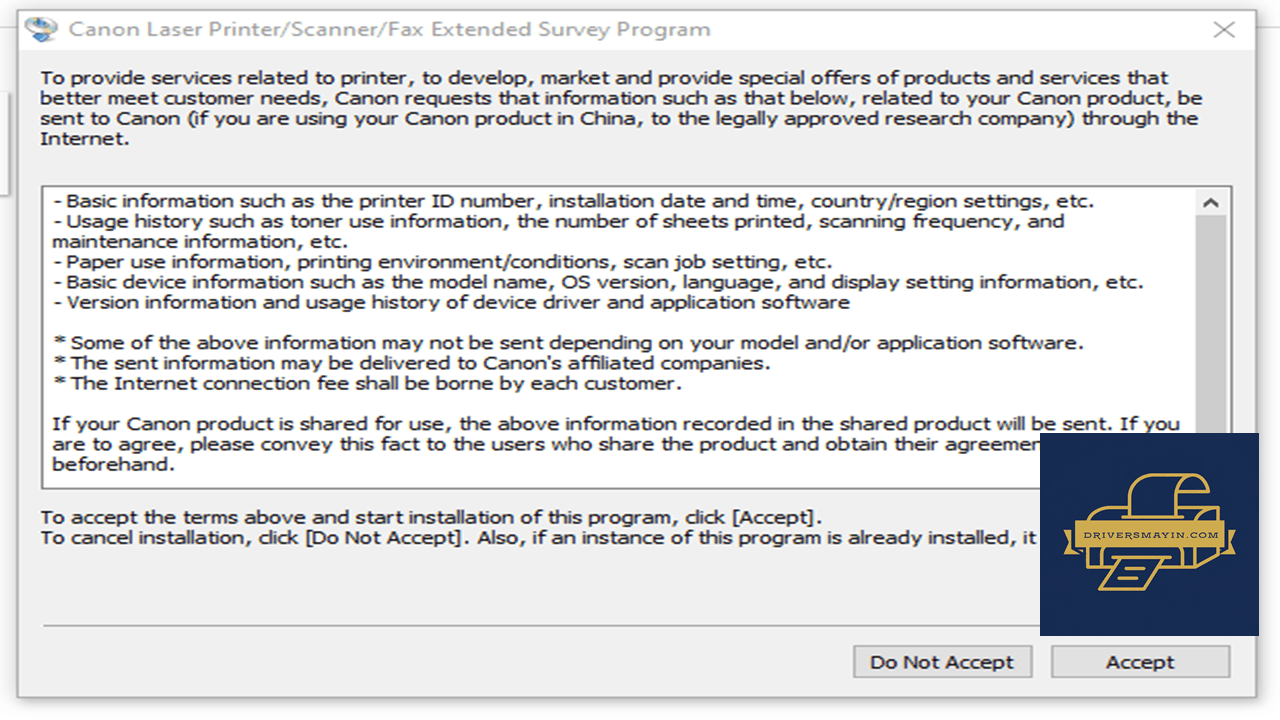The height and width of the screenshot is (720, 1280).
Task: Open the DRIVERSMAYIN.COM banner text
Action: tap(1150, 535)
